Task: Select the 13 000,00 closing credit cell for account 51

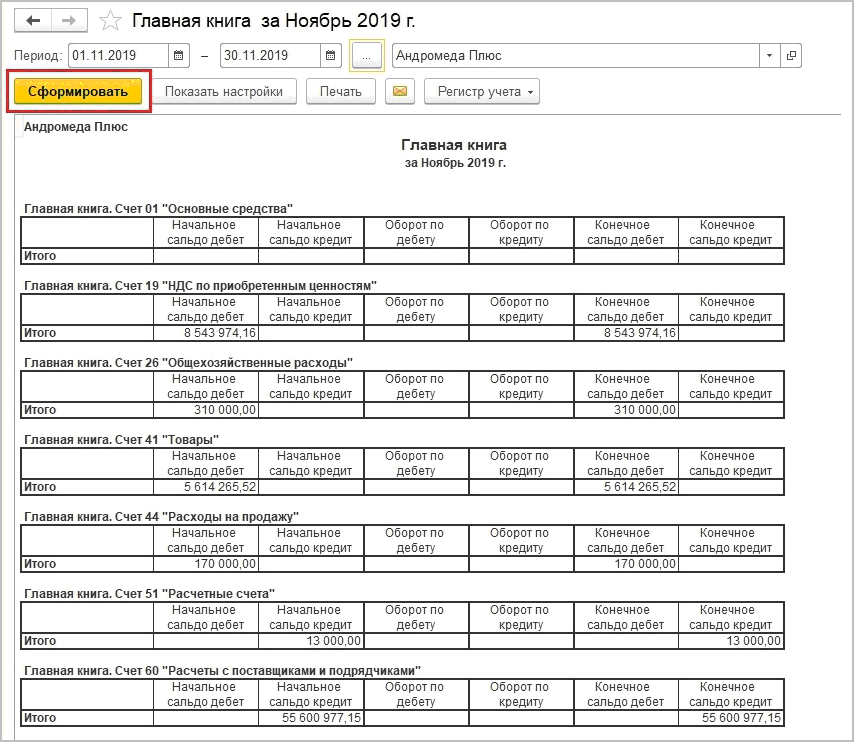Action: coord(731,641)
